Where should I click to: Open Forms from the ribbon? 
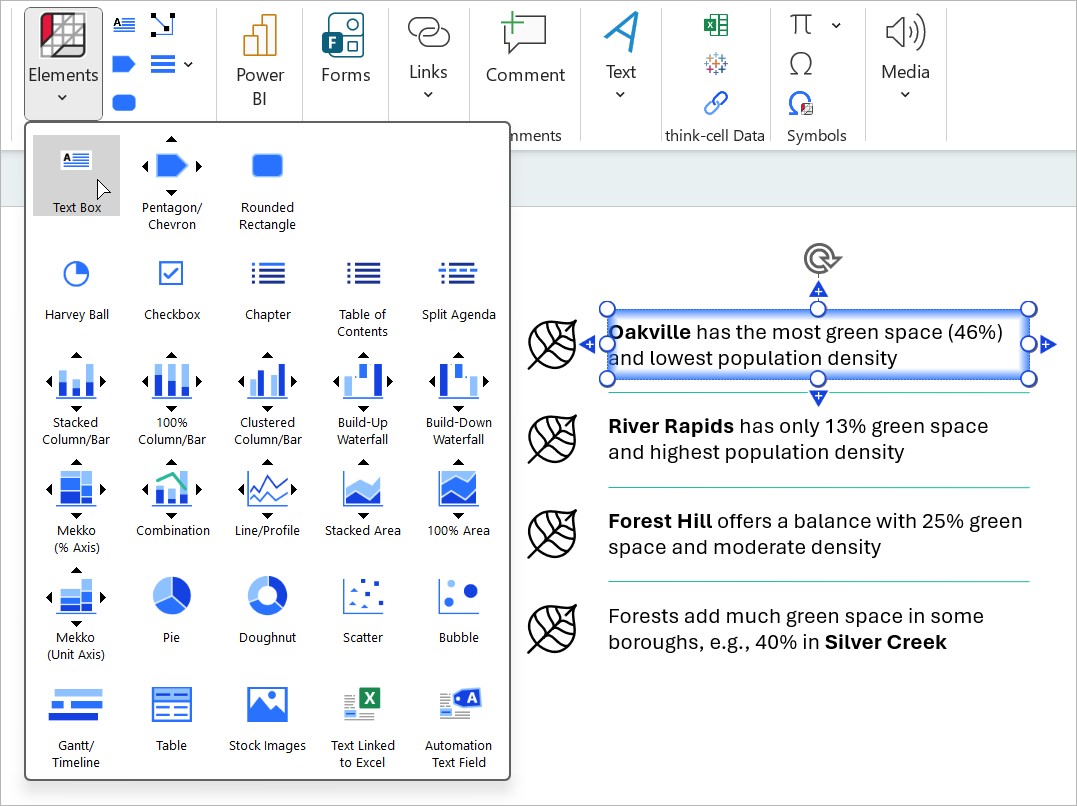point(345,50)
